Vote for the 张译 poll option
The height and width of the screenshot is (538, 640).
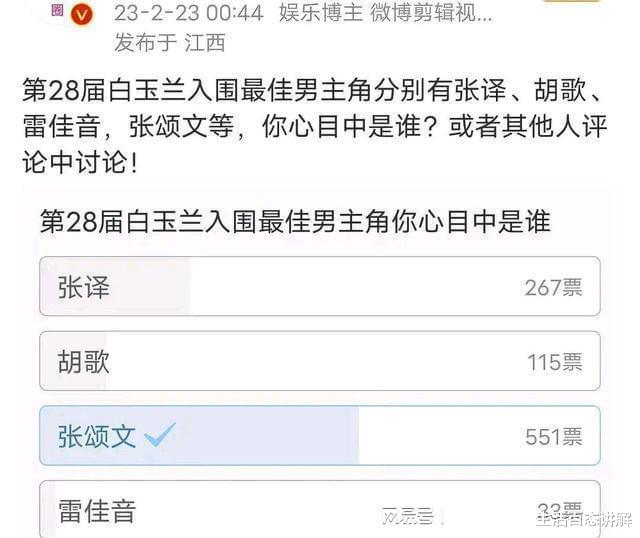pos(320,286)
